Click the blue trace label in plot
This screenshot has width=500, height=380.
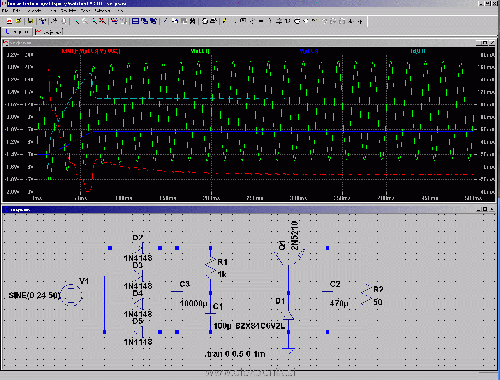pyautogui.click(x=309, y=51)
